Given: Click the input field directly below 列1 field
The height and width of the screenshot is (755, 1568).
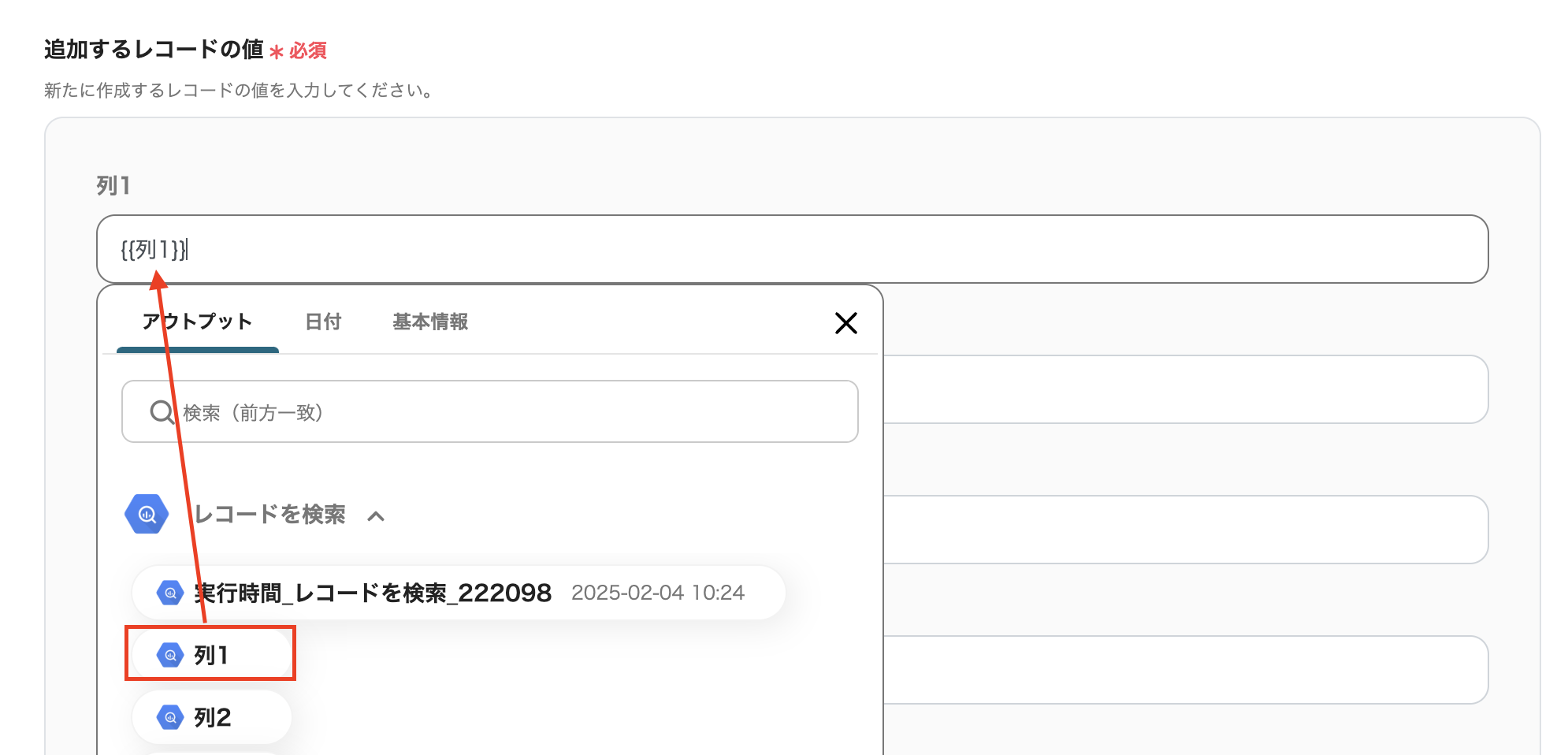Looking at the screenshot, I should tap(1182, 389).
